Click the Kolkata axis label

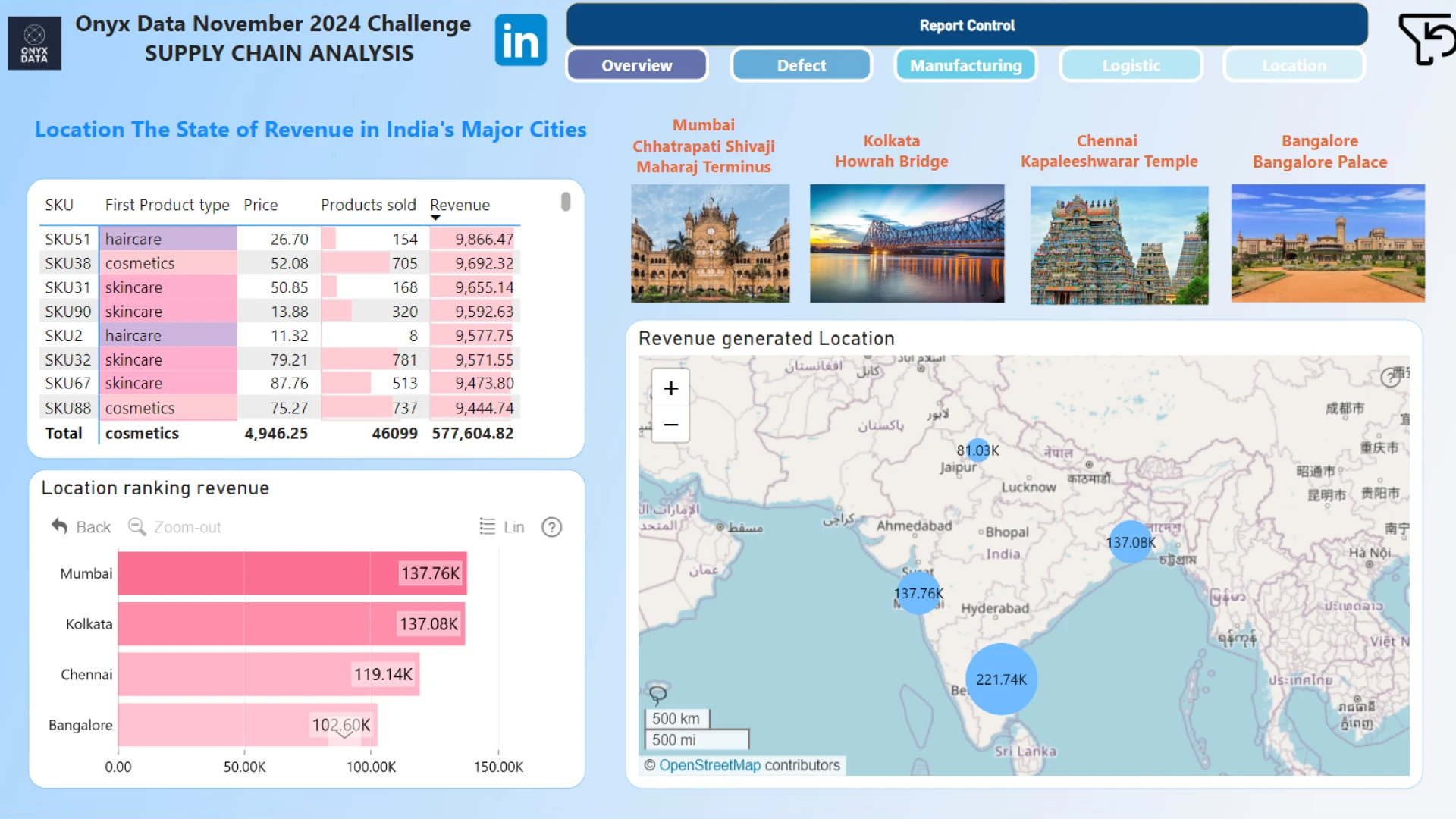(x=89, y=624)
